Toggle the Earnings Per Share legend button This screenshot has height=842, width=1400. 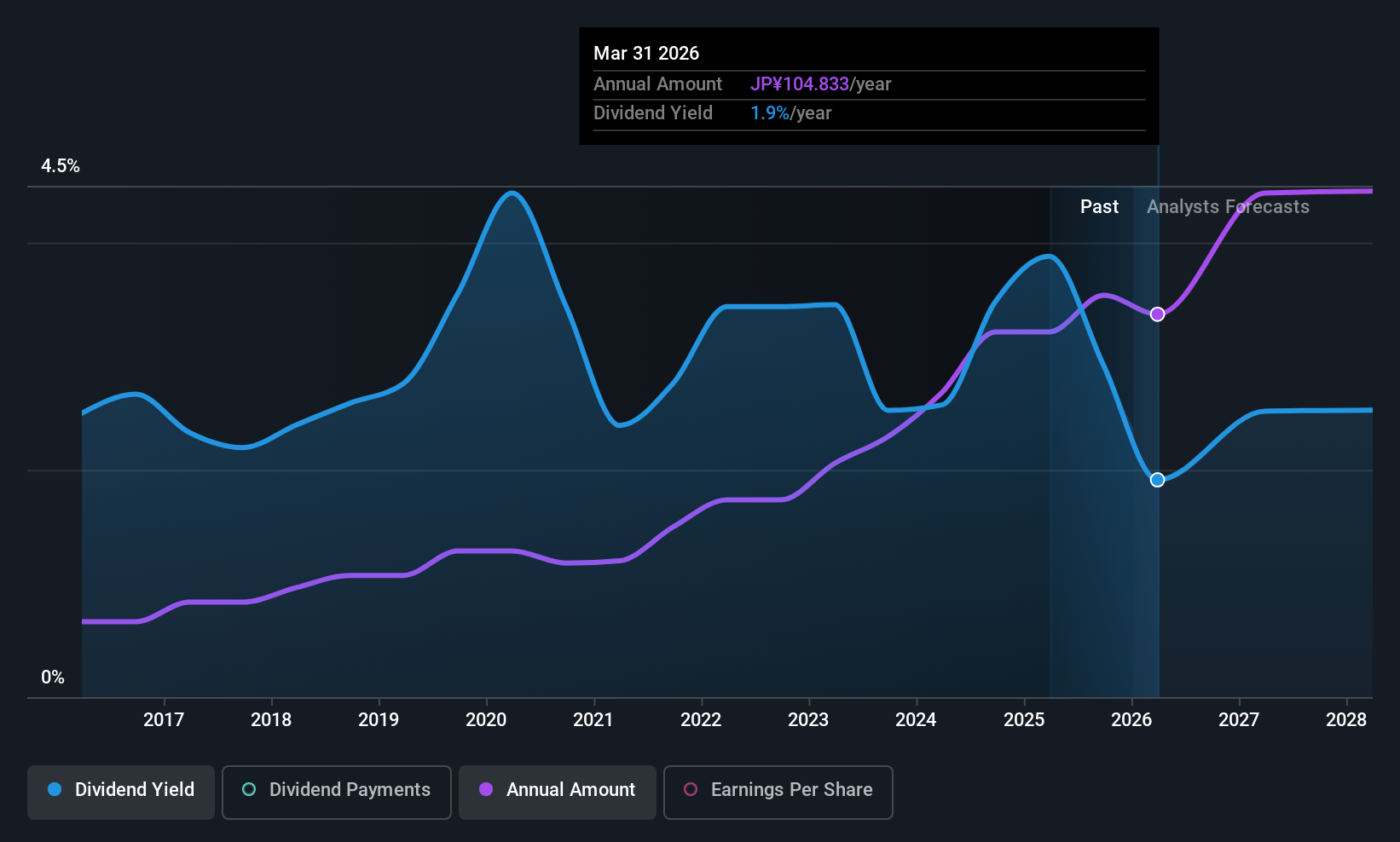pyautogui.click(x=778, y=793)
